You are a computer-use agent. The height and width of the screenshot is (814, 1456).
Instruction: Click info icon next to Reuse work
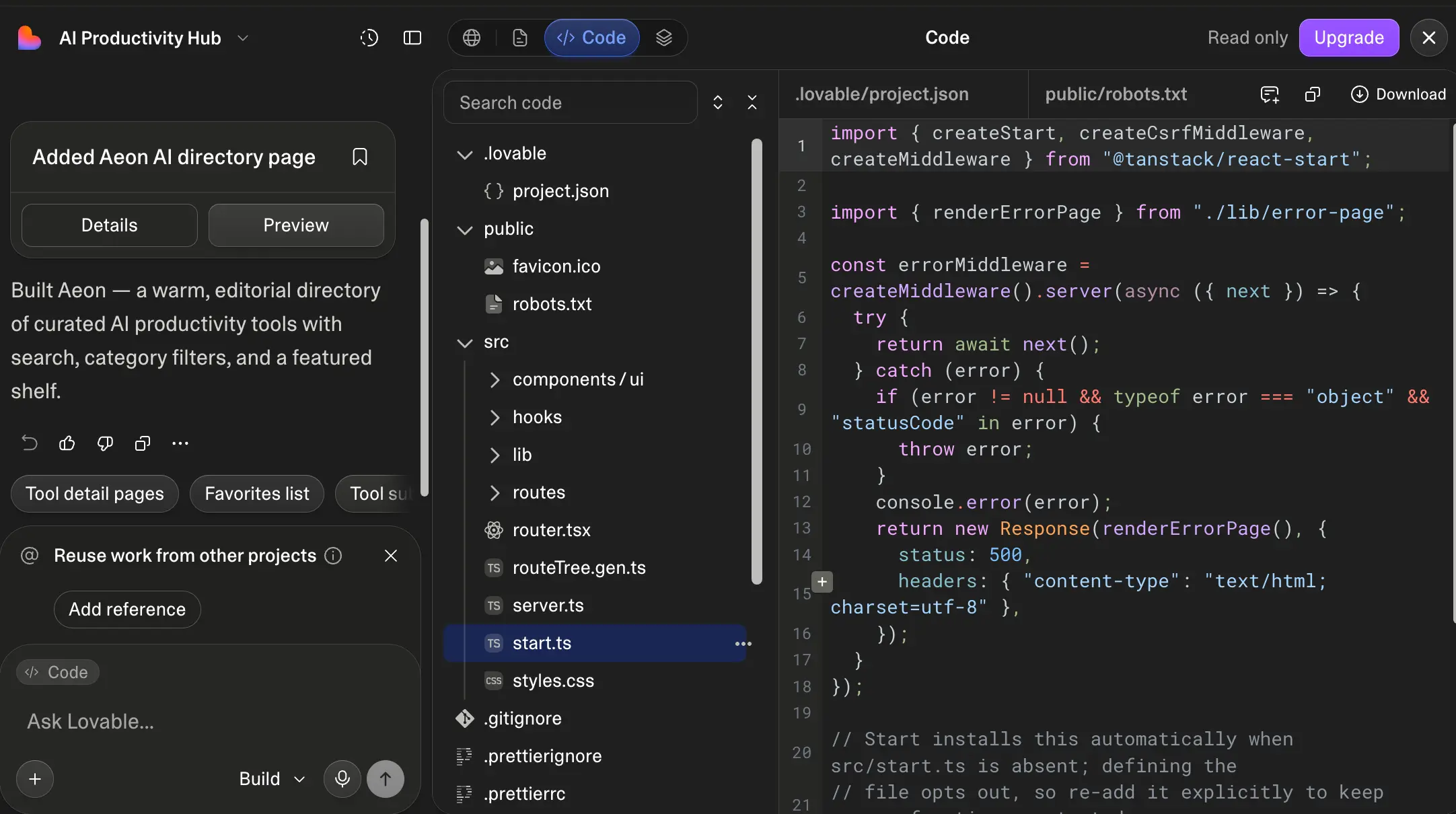tap(333, 556)
